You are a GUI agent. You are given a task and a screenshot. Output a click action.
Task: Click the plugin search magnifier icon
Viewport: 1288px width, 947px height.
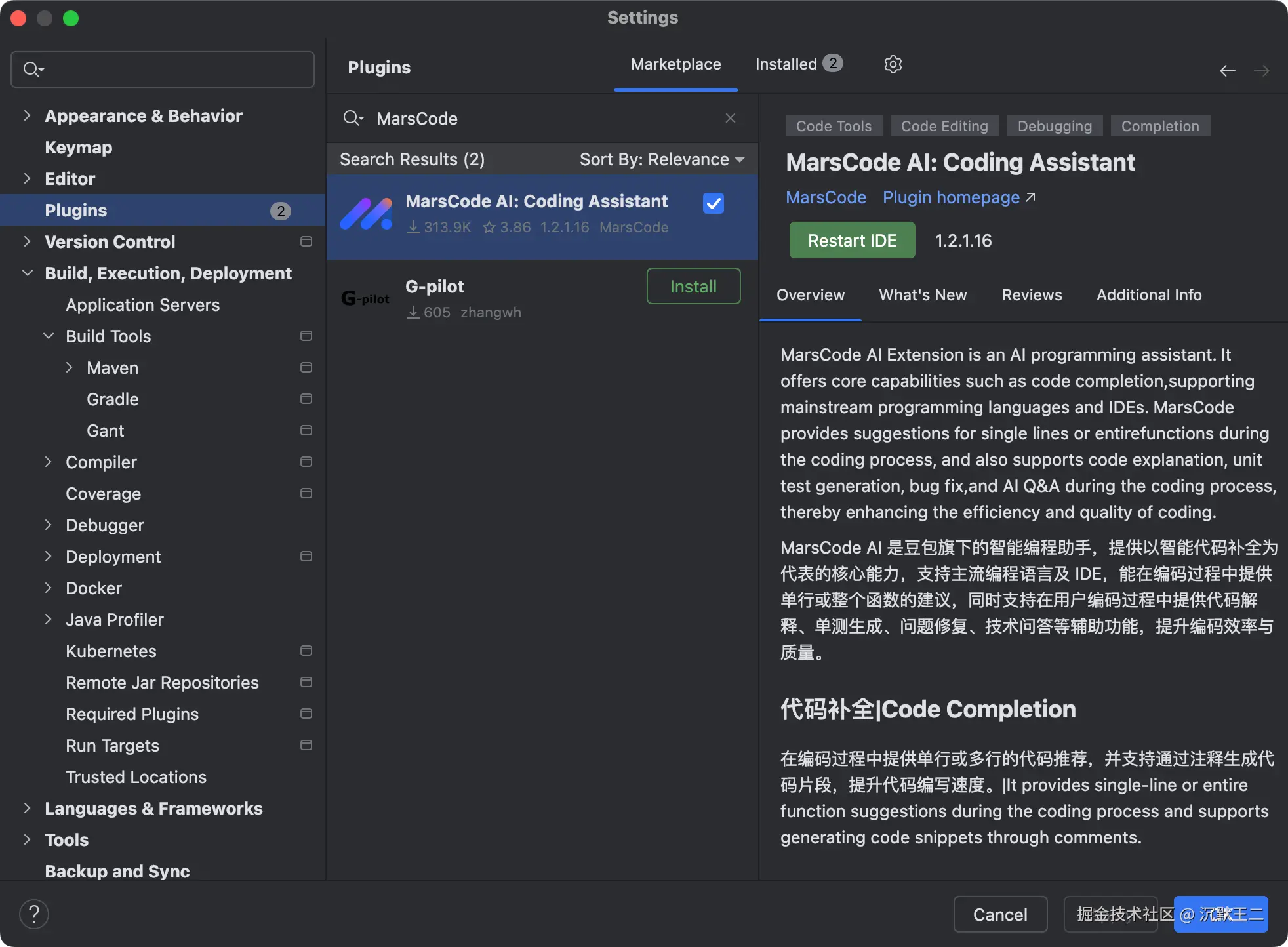click(x=353, y=118)
